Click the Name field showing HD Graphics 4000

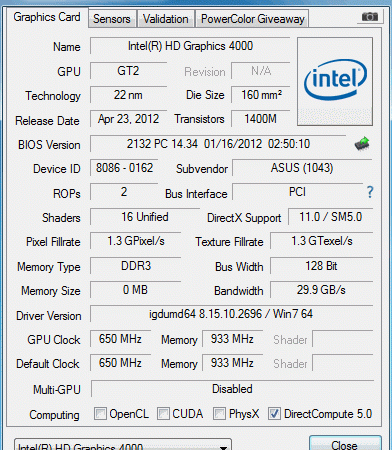point(190,46)
